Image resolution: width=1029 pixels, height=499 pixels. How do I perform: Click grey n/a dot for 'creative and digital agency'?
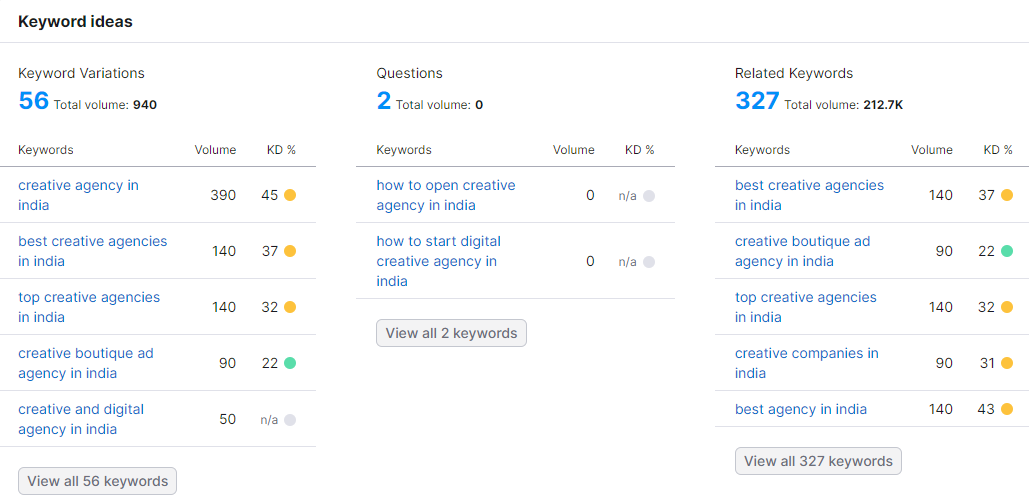coord(290,420)
